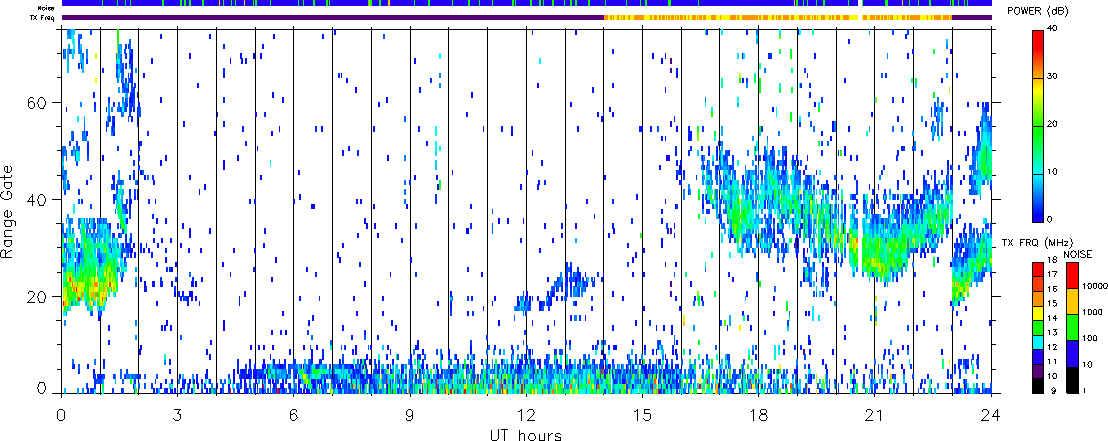Screen dimensions: 1108x441
Task: Click the TX Freq time-series strip above the plot
Action: click(x=526, y=17)
